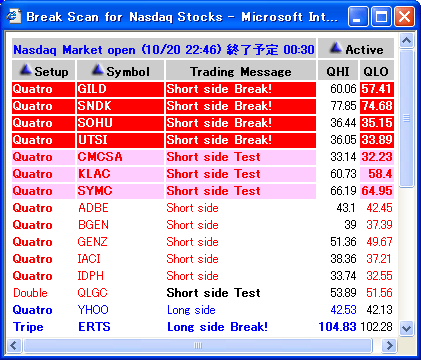Click the Trading Message column header
The height and width of the screenshot is (360, 421).
(x=241, y=71)
